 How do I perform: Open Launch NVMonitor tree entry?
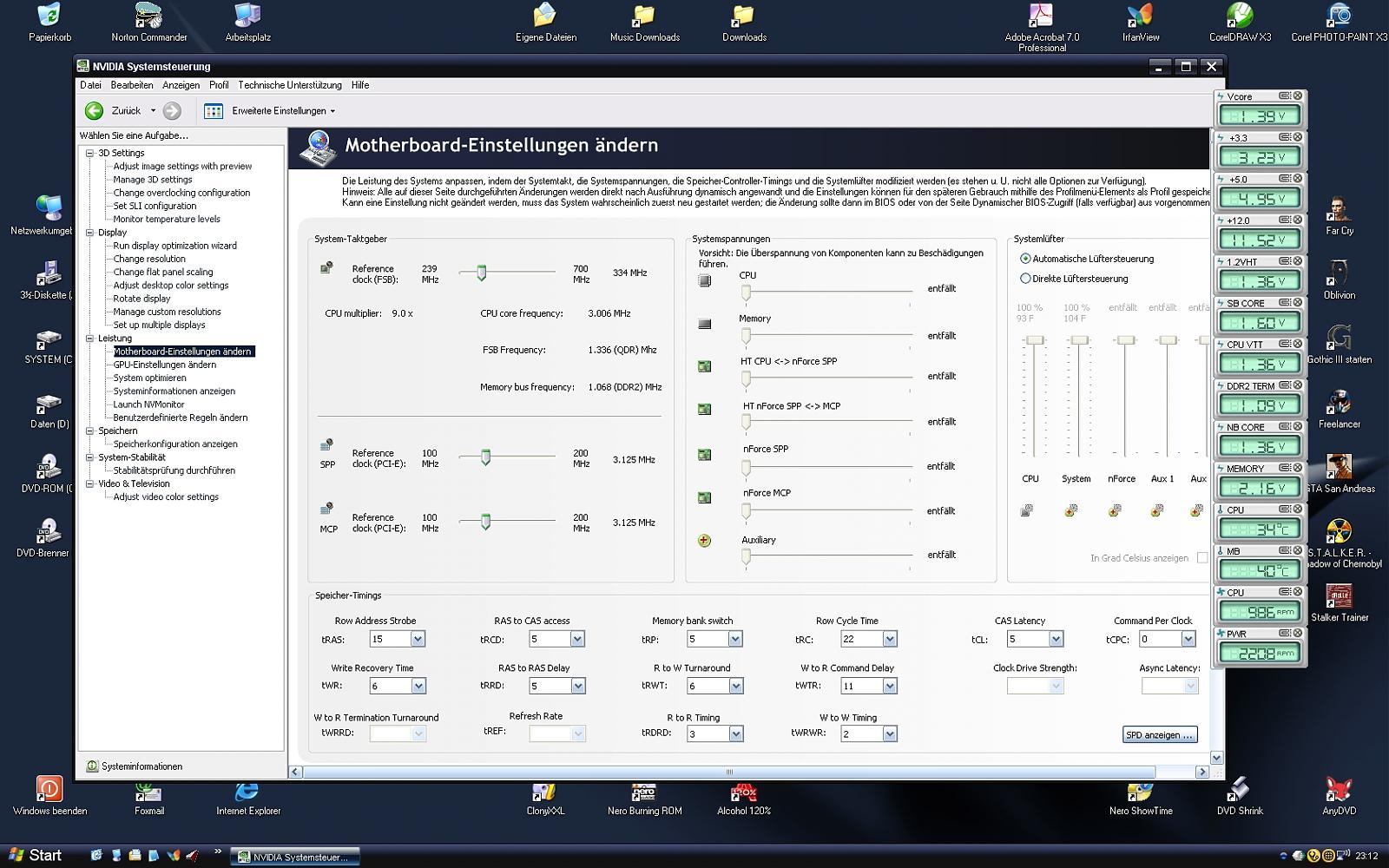[x=148, y=404]
